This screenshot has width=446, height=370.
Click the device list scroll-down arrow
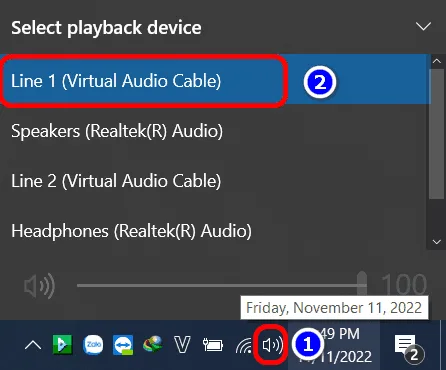(x=436, y=242)
